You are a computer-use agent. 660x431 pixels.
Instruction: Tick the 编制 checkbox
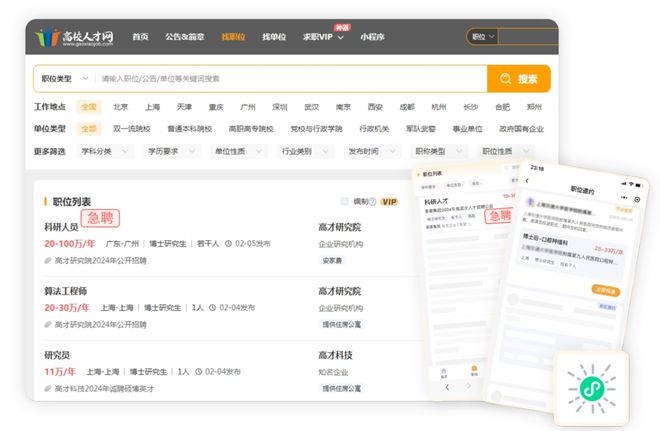click(x=344, y=202)
